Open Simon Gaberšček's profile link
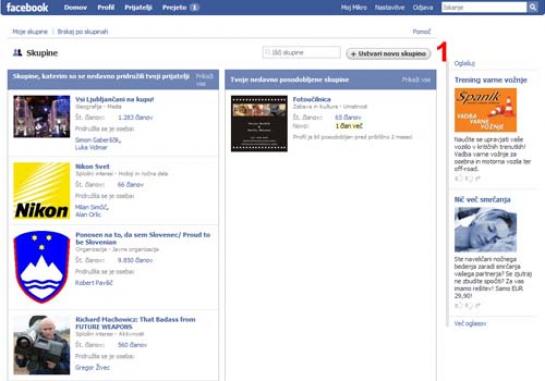This screenshot has height=381, width=545. [98, 140]
